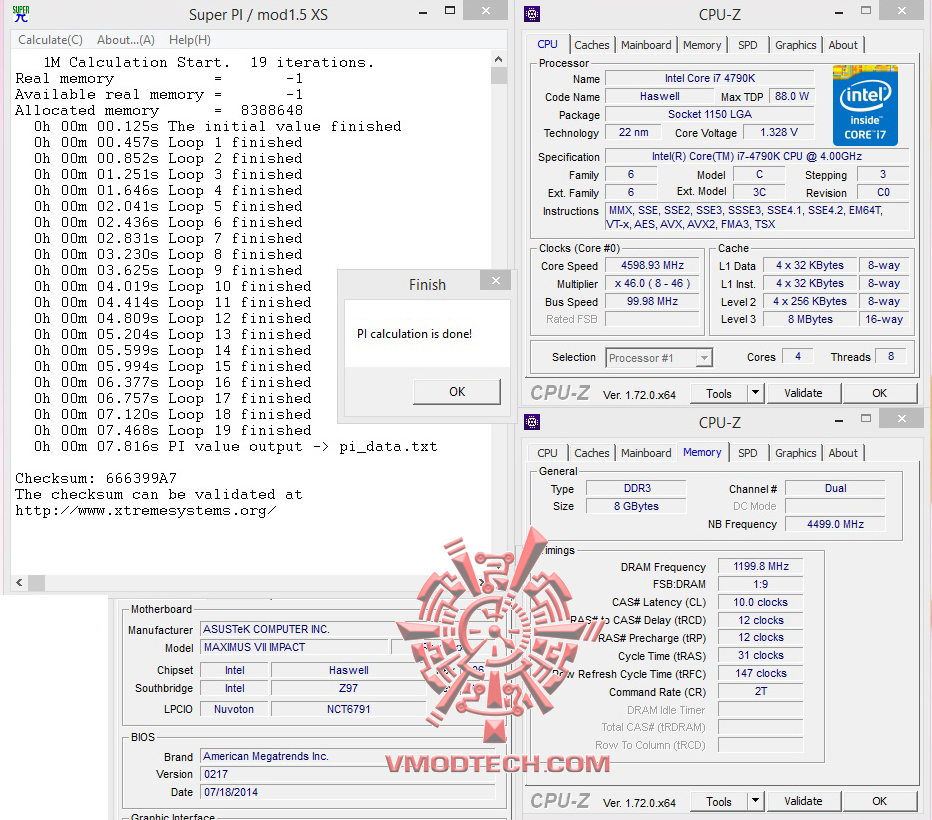Click Super PI horizontal scrollbar left arrow

point(20,582)
